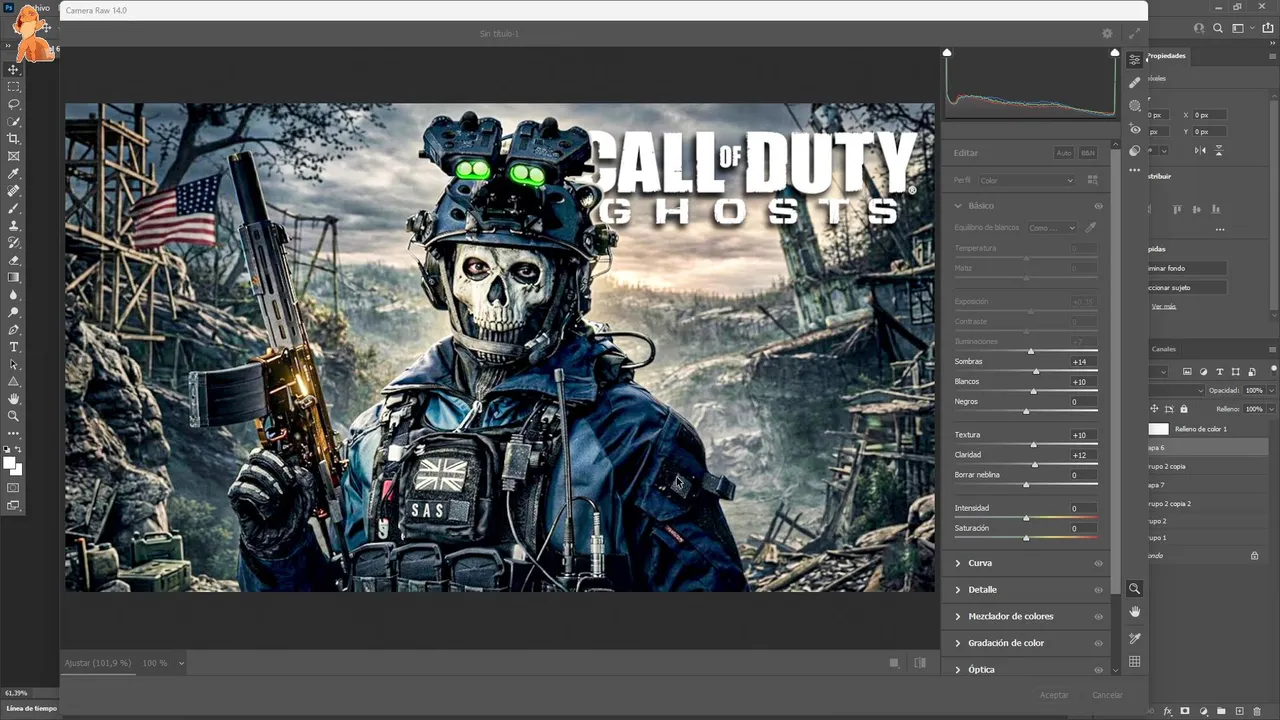Screen dimensions: 1280x720
Task: Expand the Gradación de color section
Action: click(x=958, y=643)
